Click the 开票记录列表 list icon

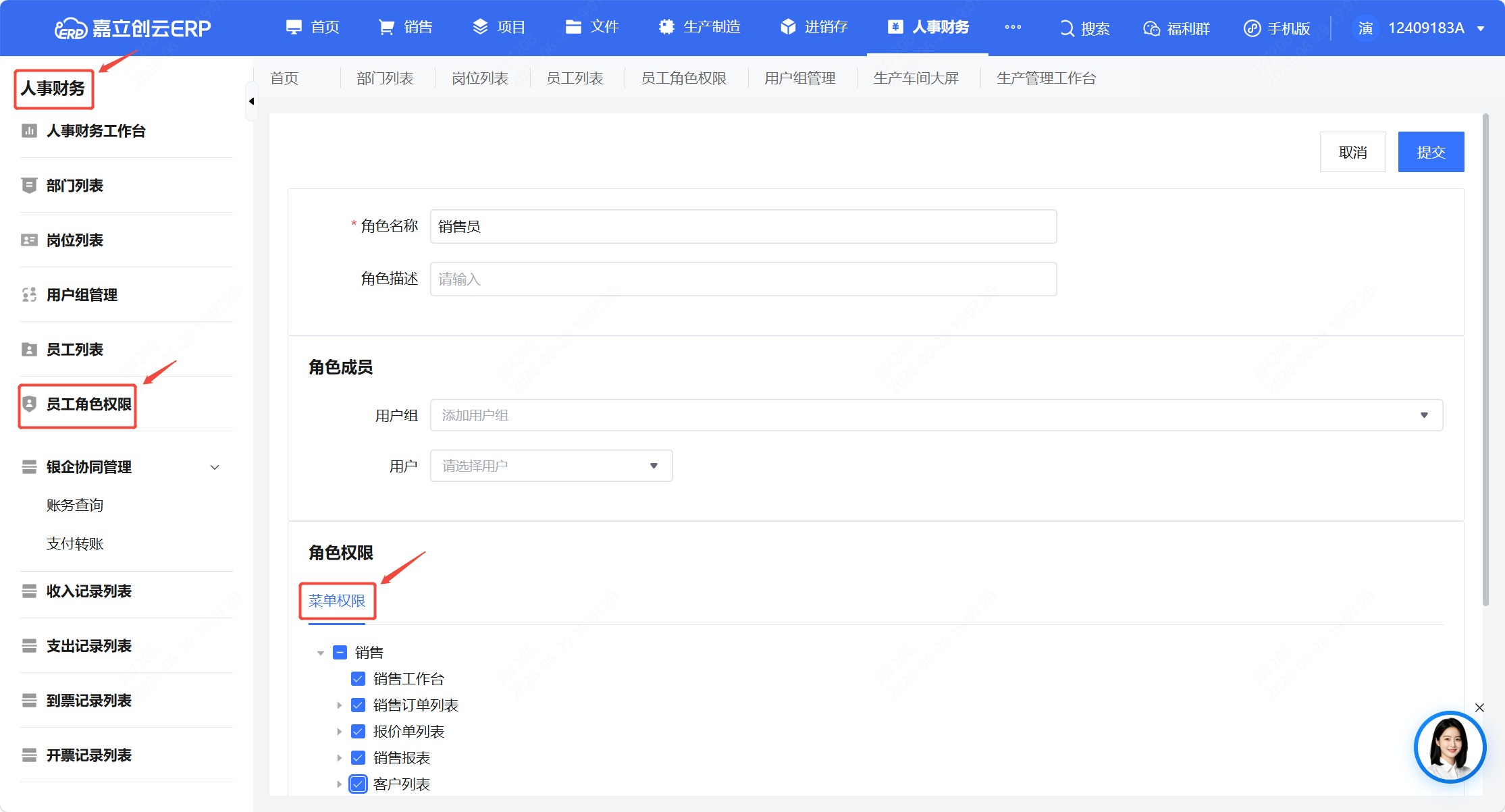pyautogui.click(x=29, y=755)
